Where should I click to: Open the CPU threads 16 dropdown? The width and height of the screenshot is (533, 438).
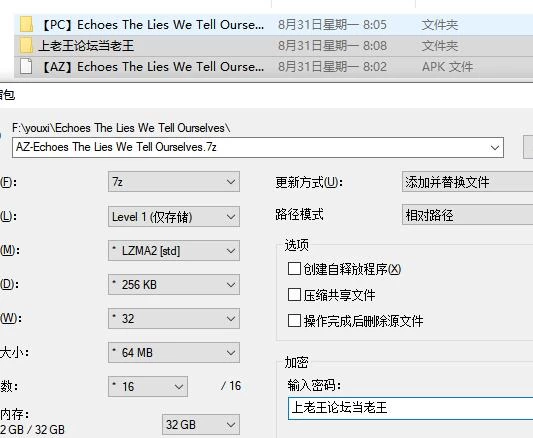click(x=148, y=386)
